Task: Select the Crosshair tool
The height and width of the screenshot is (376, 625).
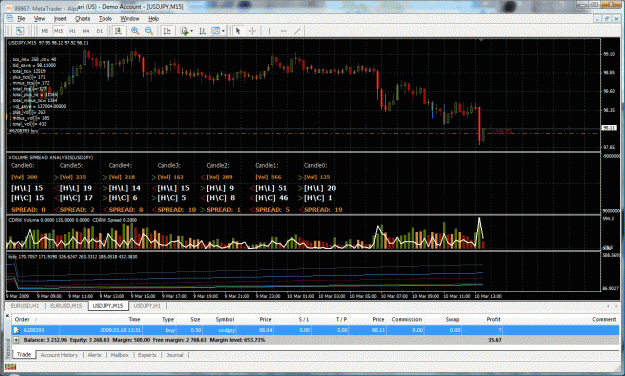Action: [x=252, y=31]
